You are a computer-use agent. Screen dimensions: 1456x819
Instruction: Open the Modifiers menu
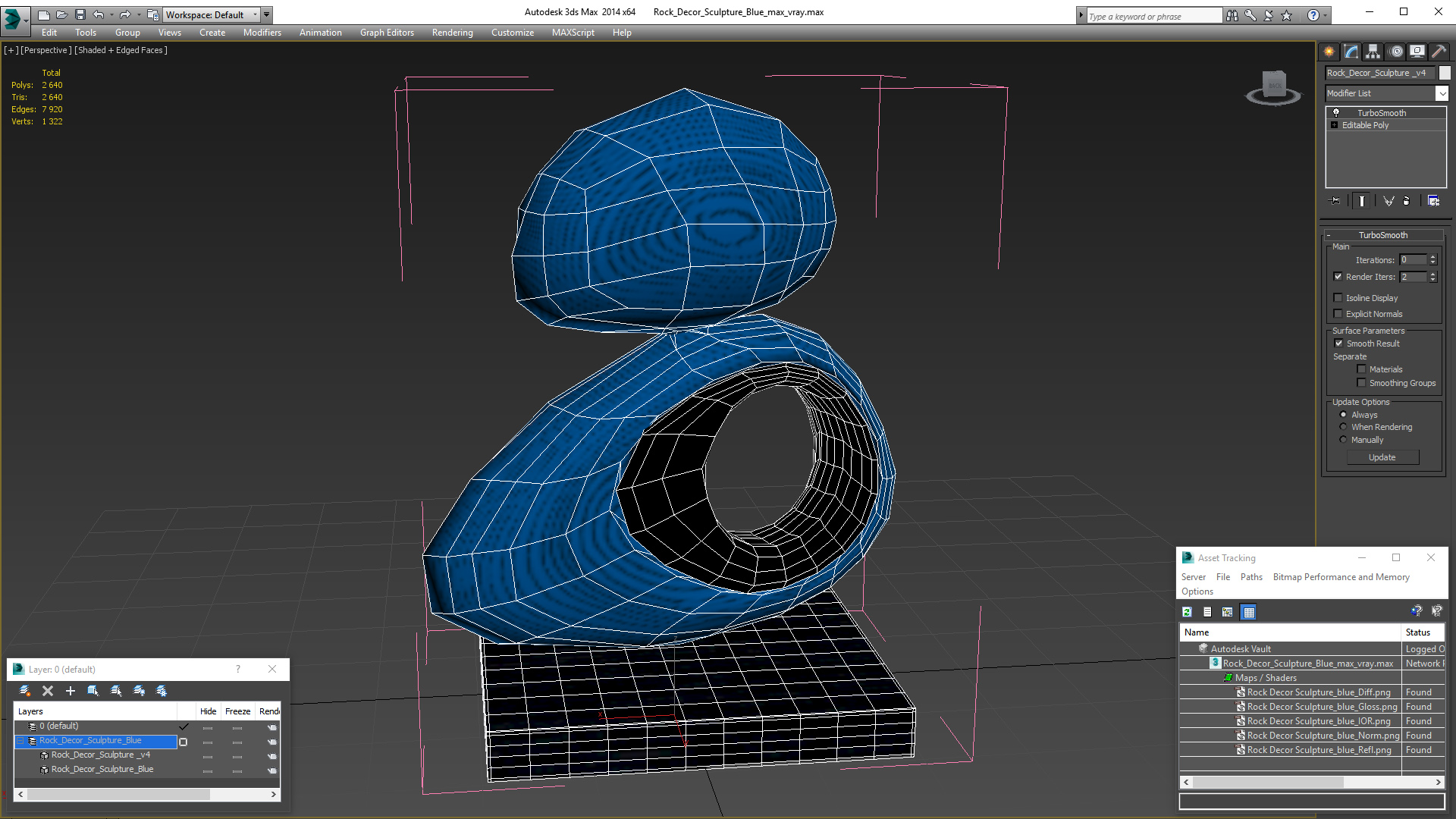pos(262,33)
